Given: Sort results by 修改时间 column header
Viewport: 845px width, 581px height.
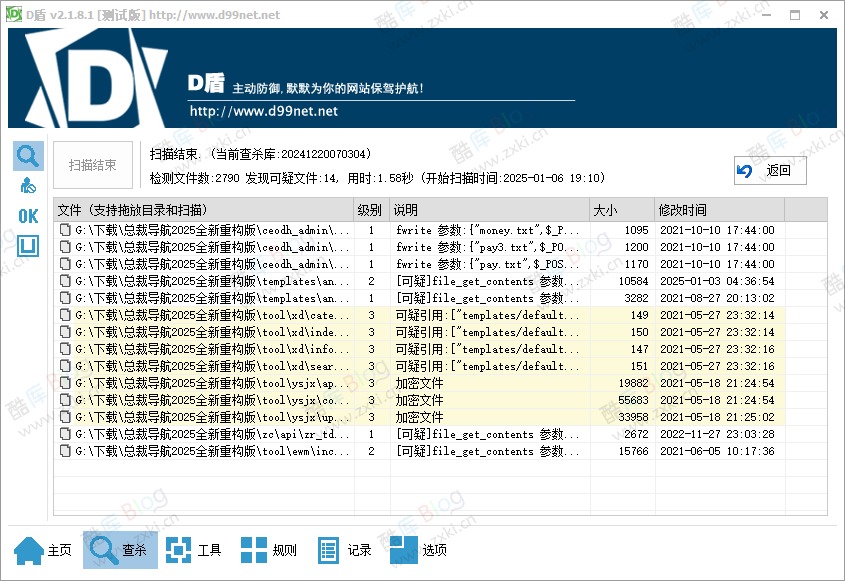Looking at the screenshot, I should coord(718,210).
